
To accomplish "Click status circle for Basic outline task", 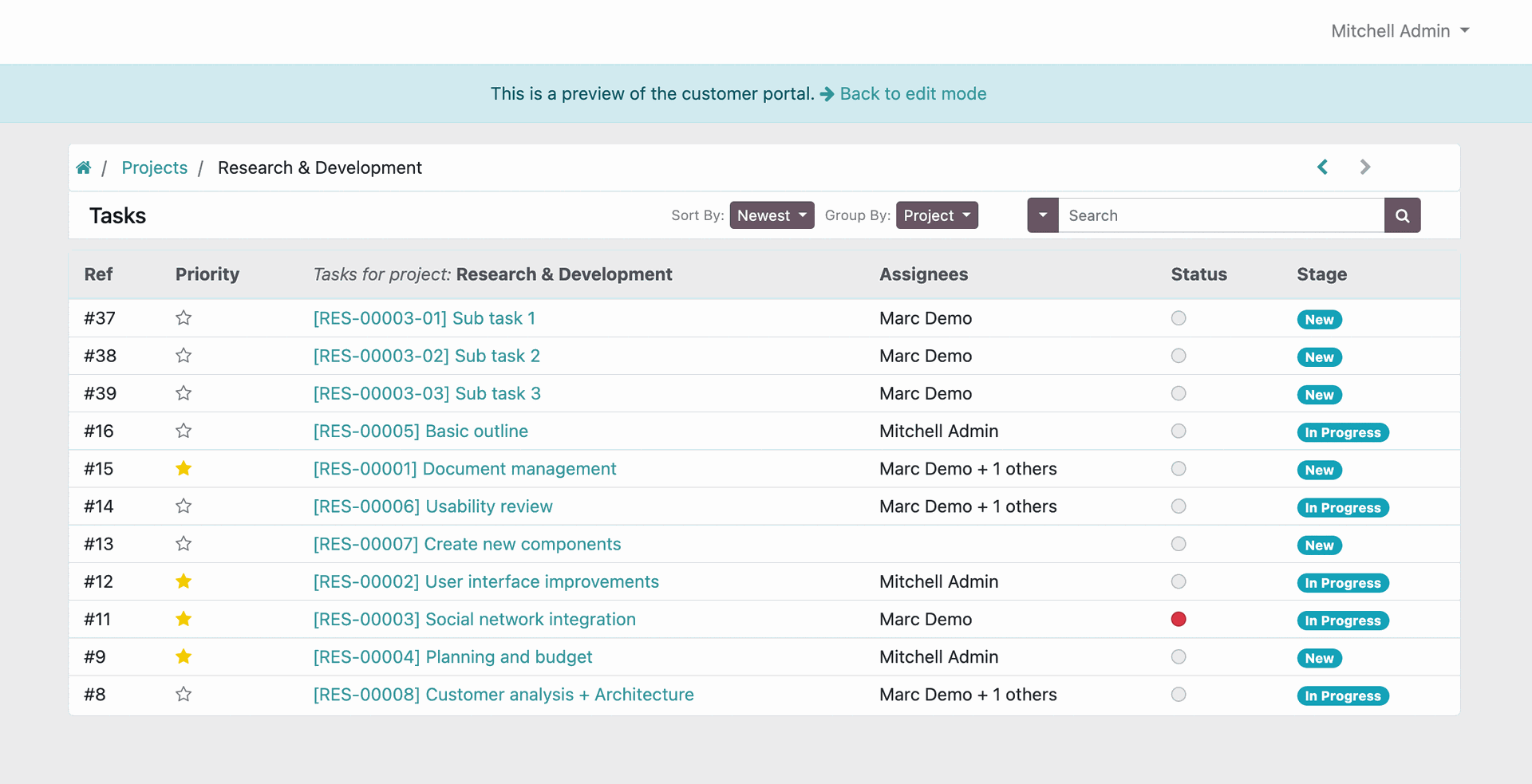I will click(1178, 431).
